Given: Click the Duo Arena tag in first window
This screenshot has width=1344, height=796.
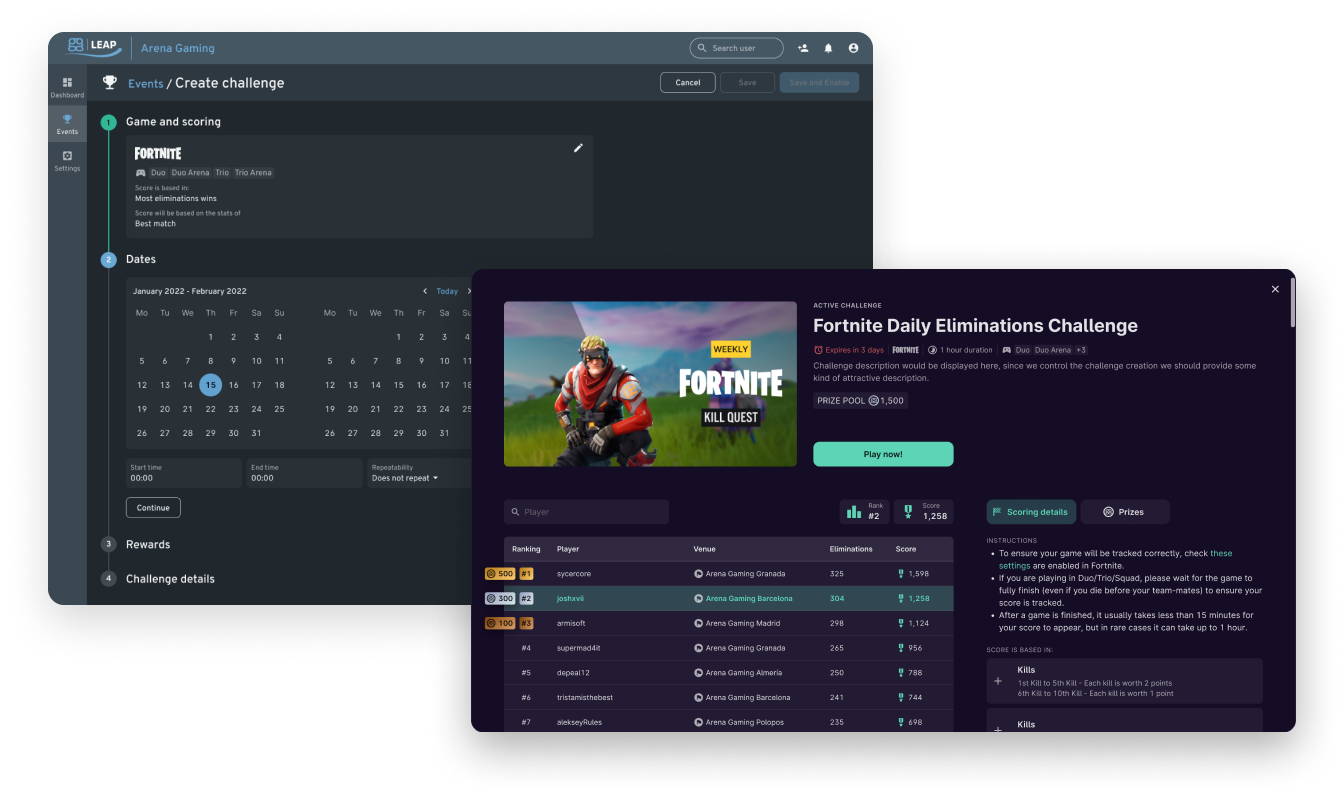Looking at the screenshot, I should tap(190, 173).
